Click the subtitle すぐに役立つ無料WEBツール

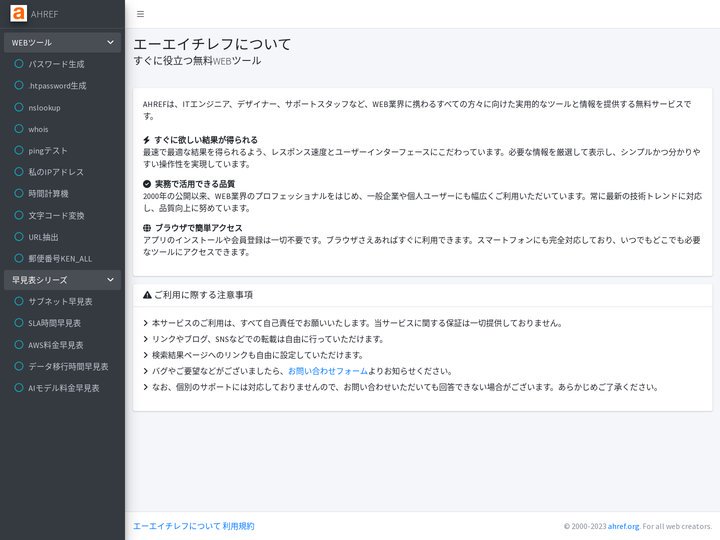[197, 61]
